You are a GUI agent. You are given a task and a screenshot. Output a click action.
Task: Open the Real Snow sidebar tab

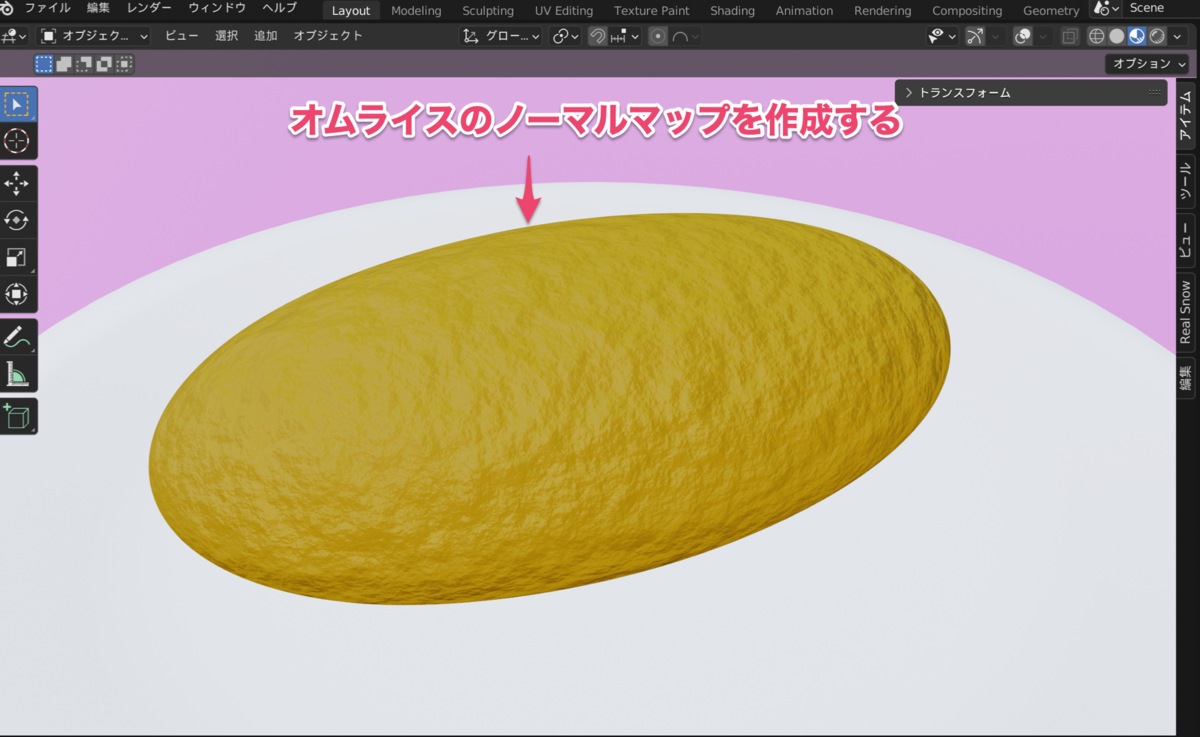click(1185, 312)
